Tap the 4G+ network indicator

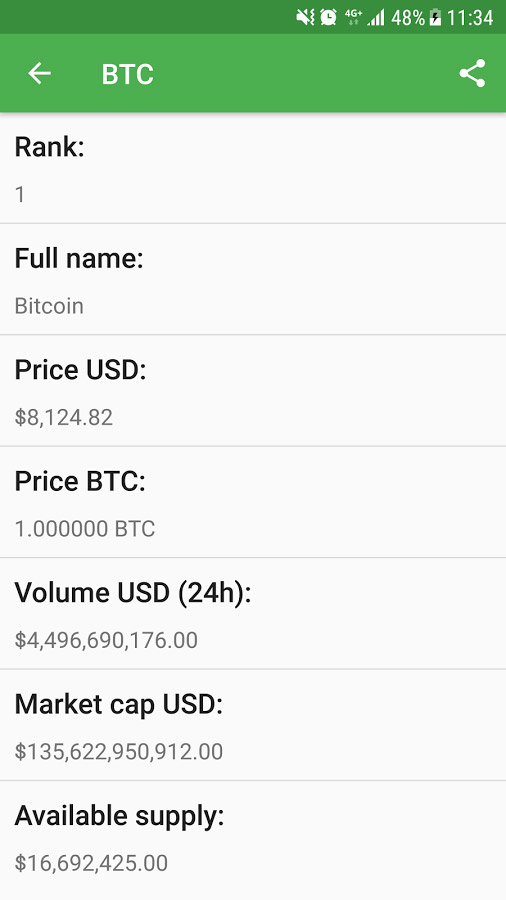(353, 17)
